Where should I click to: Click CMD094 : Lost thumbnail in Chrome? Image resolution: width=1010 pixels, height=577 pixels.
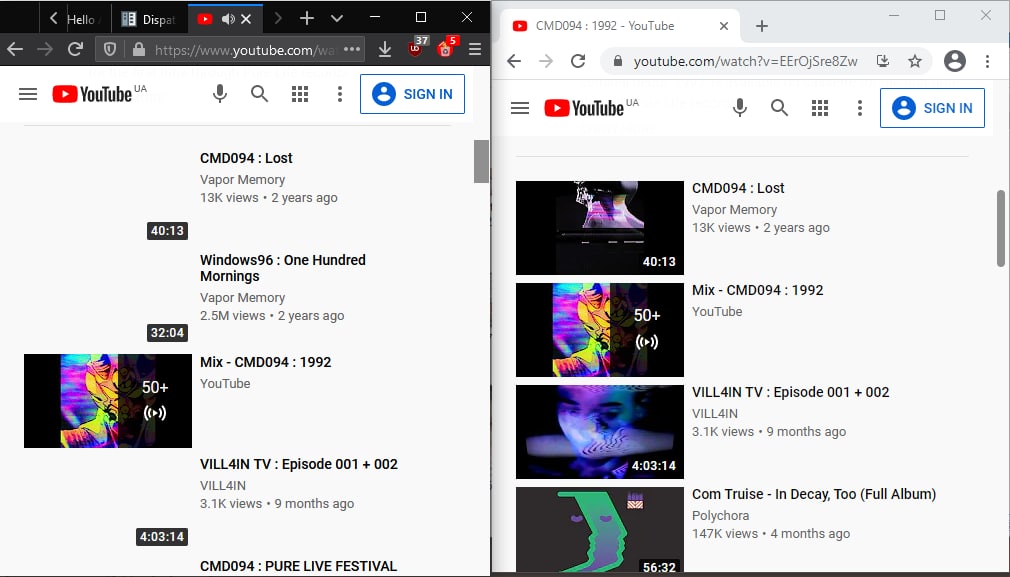pos(600,228)
